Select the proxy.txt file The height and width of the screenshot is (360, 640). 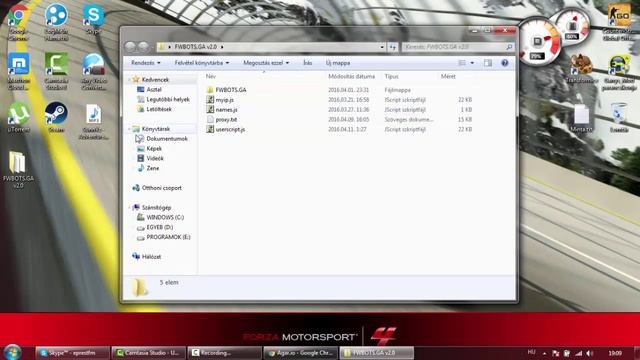tap(226, 119)
